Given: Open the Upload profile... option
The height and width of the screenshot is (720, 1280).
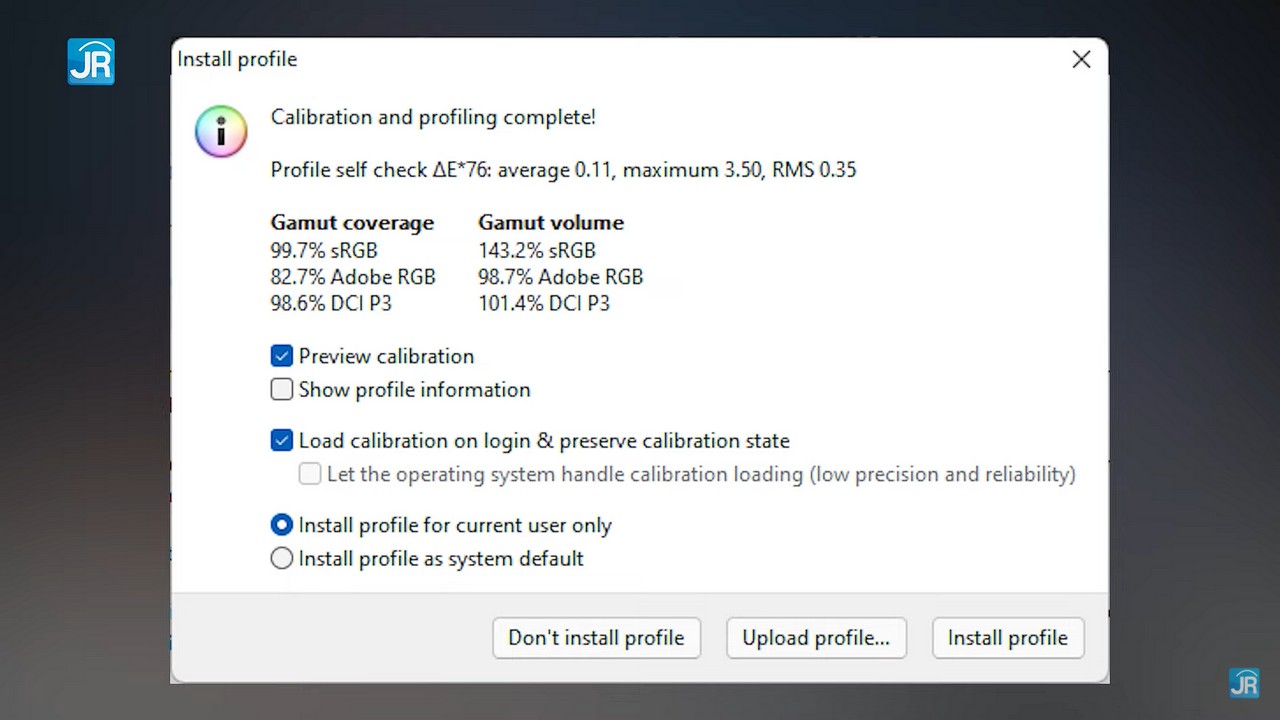Looking at the screenshot, I should 816,638.
